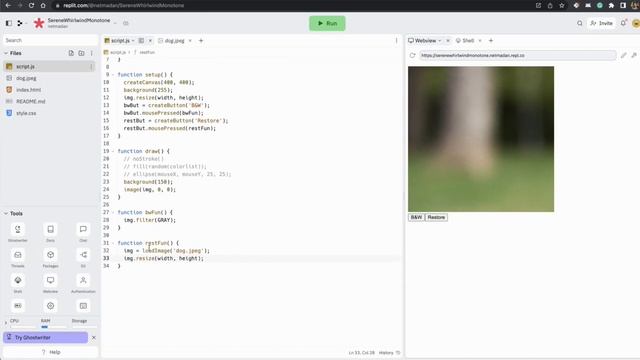Click the red asterisk project icon
The width and height of the screenshot is (640, 360).
click(39, 23)
